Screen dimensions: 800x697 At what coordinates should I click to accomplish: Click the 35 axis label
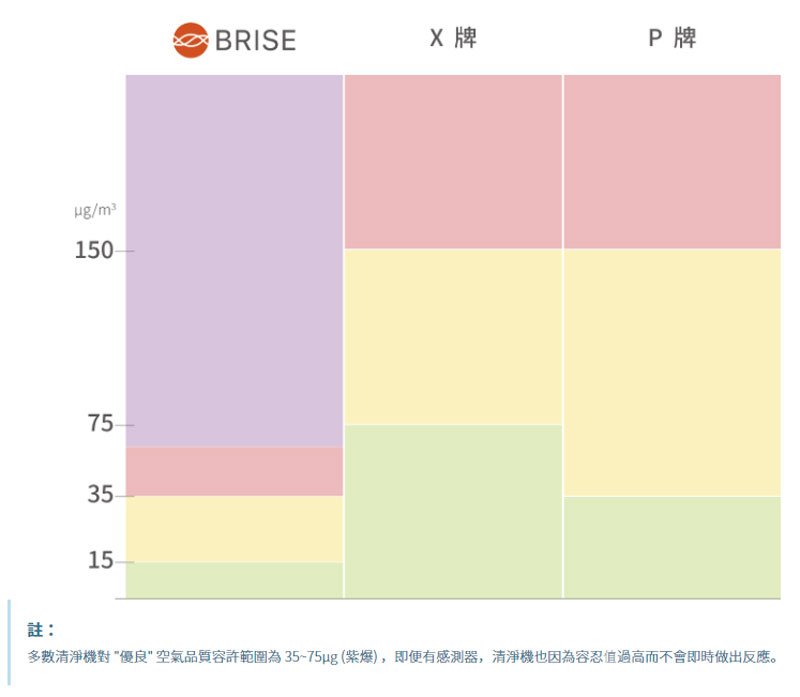[x=100, y=494]
